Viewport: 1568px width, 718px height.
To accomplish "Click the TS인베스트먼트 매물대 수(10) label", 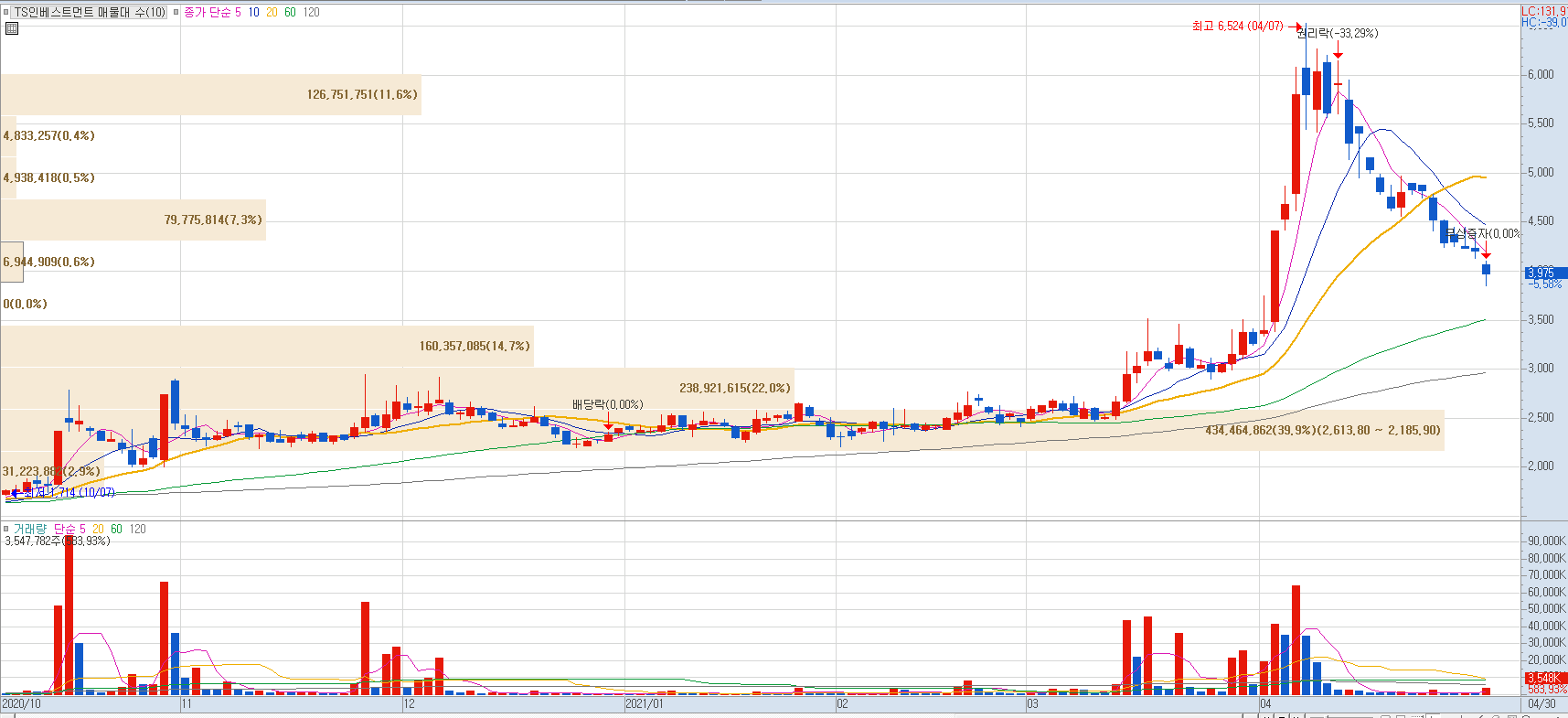I will [90, 12].
